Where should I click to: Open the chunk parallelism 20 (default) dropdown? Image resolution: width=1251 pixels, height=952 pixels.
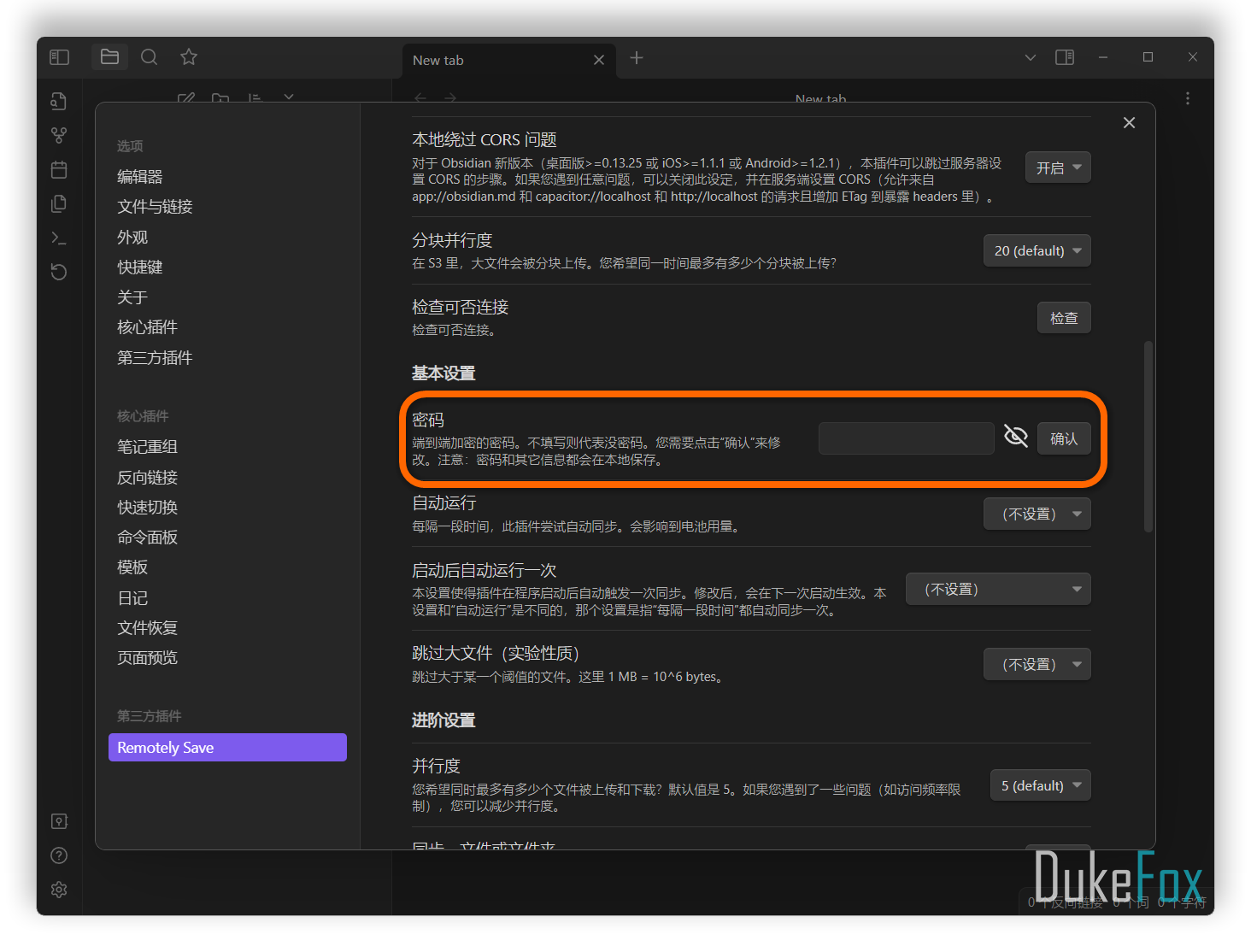point(1037,250)
